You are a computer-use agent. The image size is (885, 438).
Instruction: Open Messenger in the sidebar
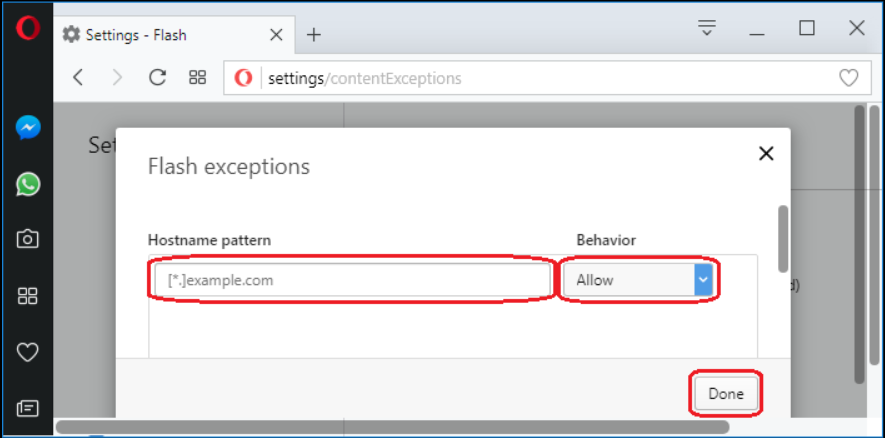tap(28, 128)
